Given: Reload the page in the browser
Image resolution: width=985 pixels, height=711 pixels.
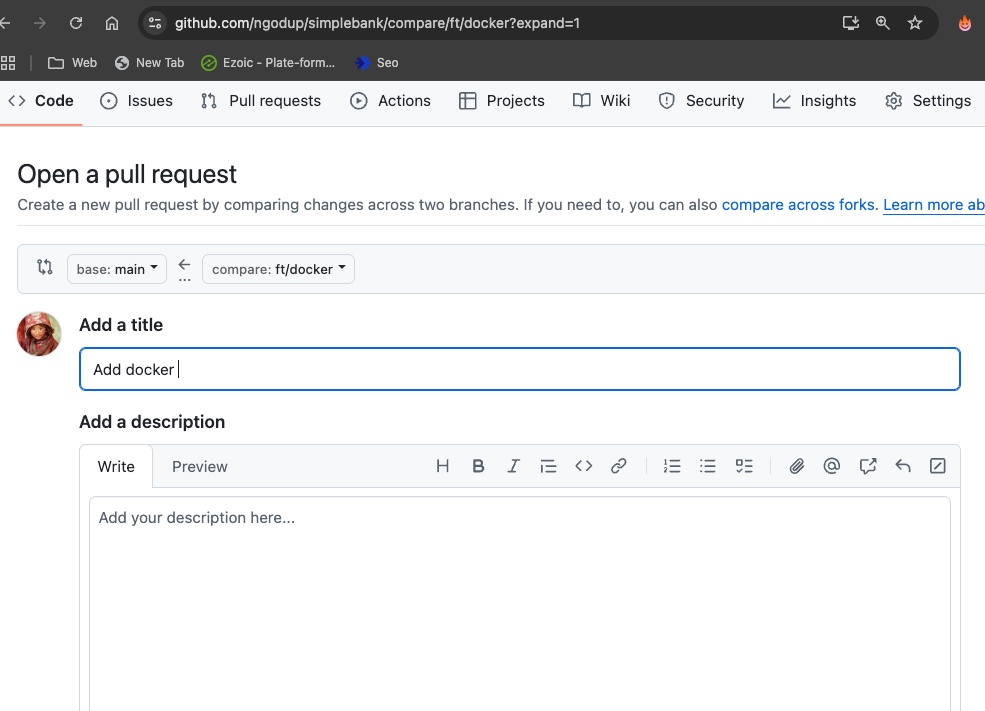Looking at the screenshot, I should pyautogui.click(x=76, y=23).
